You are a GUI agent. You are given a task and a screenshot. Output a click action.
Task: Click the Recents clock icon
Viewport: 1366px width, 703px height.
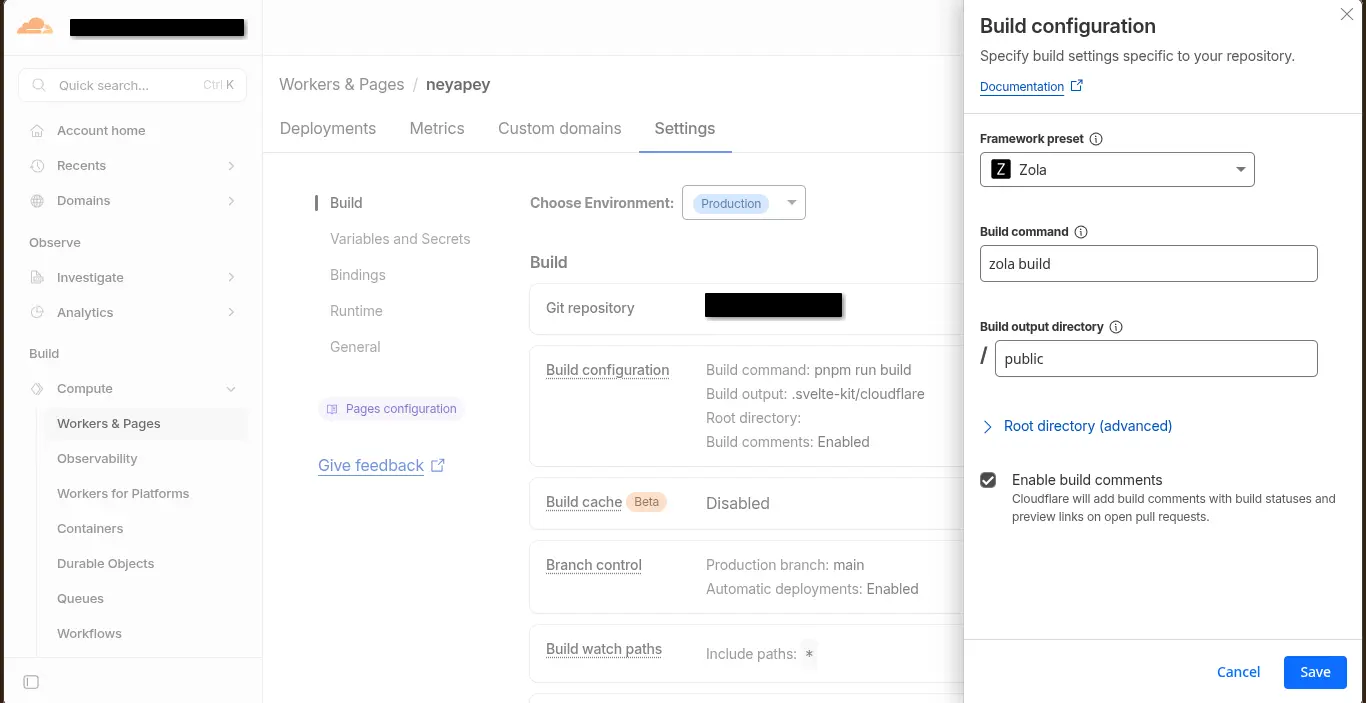[x=37, y=166]
